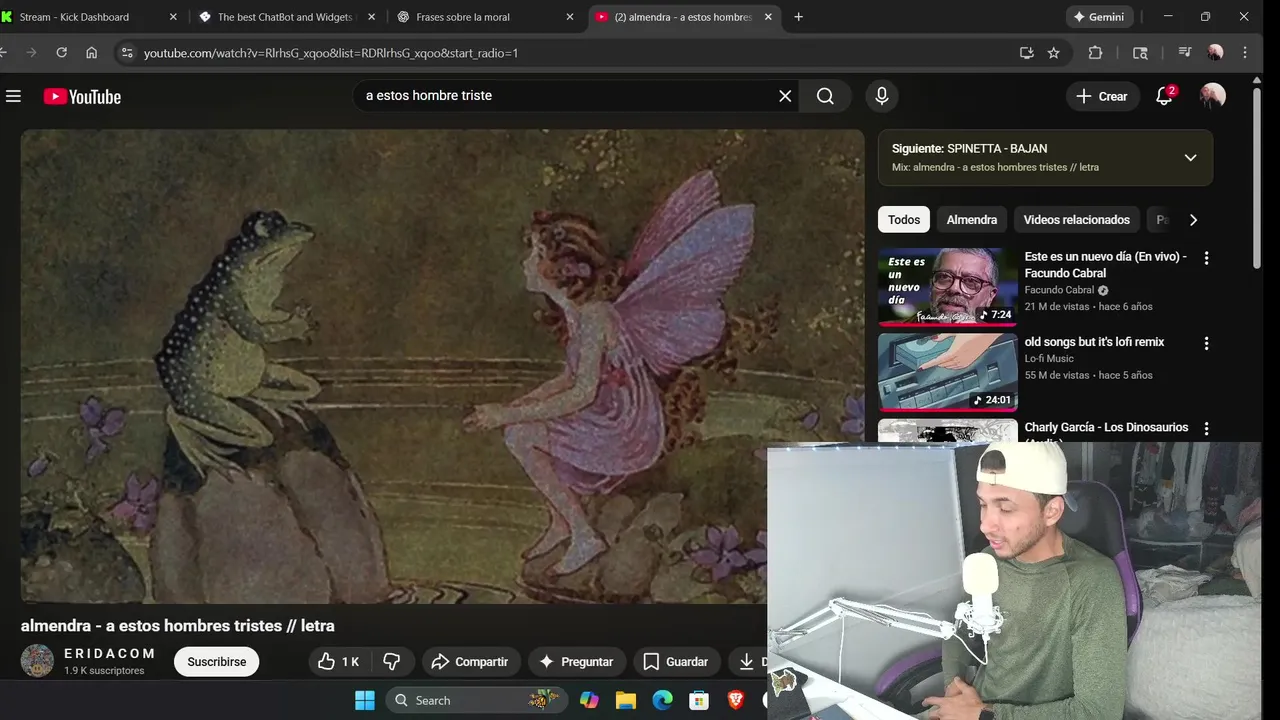Select the Almendra filter chip
This screenshot has width=1280, height=720.
click(x=972, y=220)
